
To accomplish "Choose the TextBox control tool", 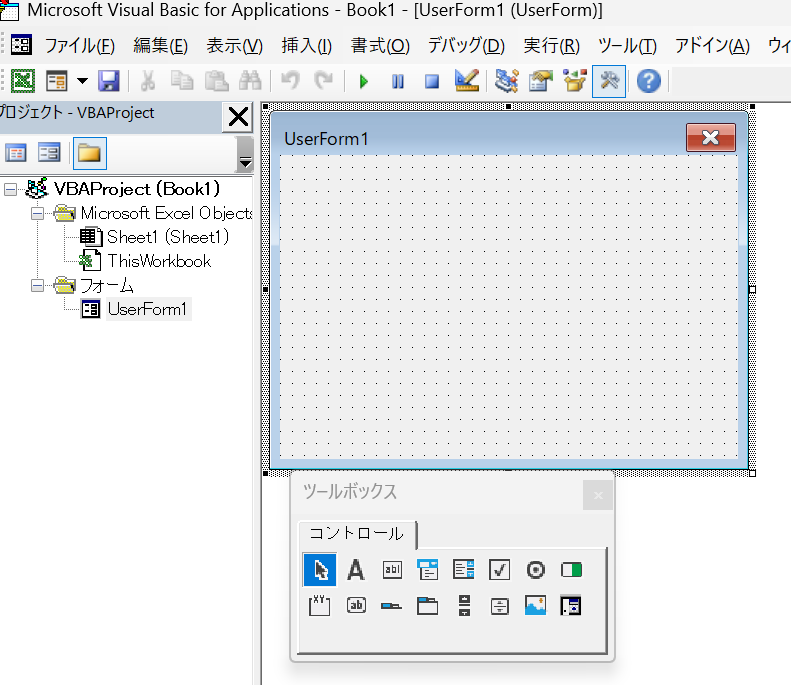I will (392, 570).
